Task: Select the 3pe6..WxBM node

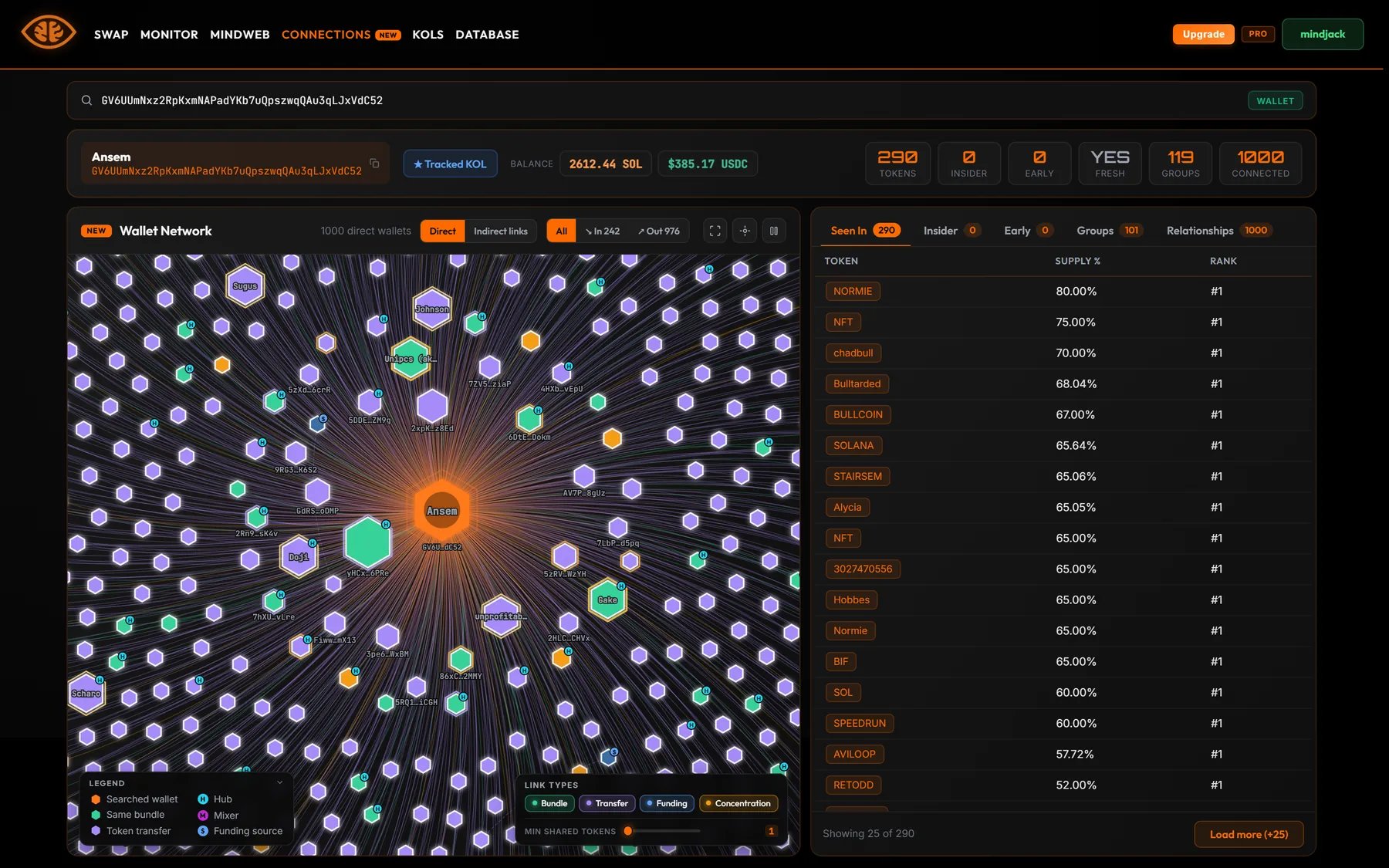Action: 387,637
